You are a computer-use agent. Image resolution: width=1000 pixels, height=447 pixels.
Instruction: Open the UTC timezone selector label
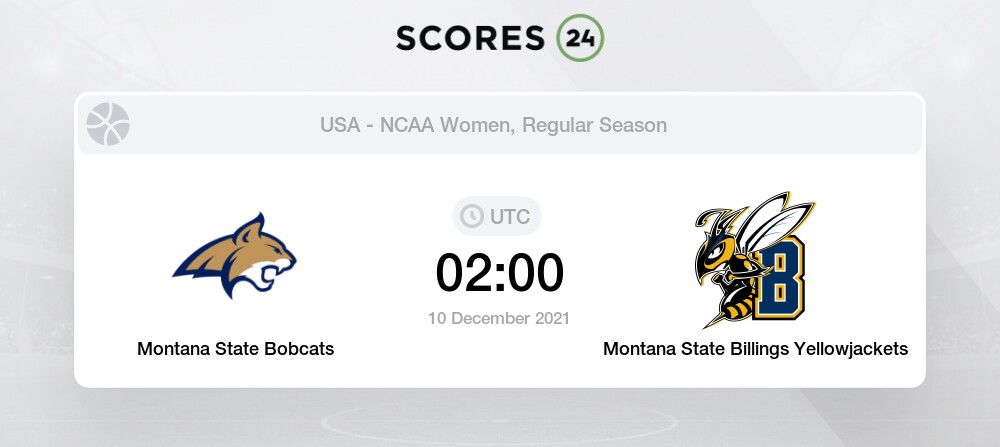[x=510, y=216]
